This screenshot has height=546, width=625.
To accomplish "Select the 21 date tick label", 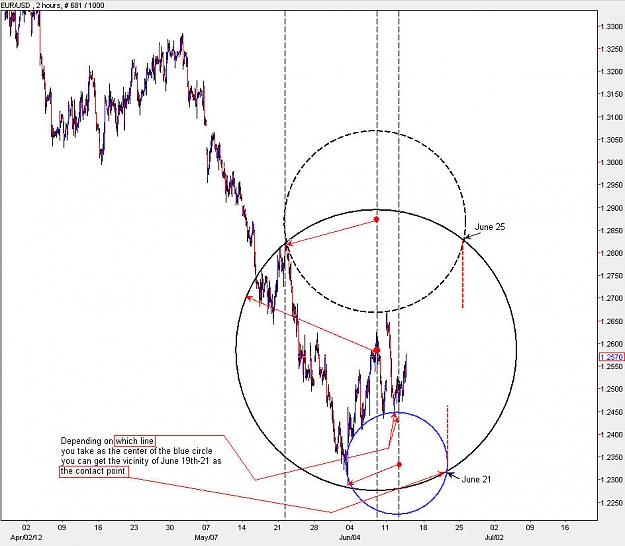I will pyautogui.click(x=278, y=528).
